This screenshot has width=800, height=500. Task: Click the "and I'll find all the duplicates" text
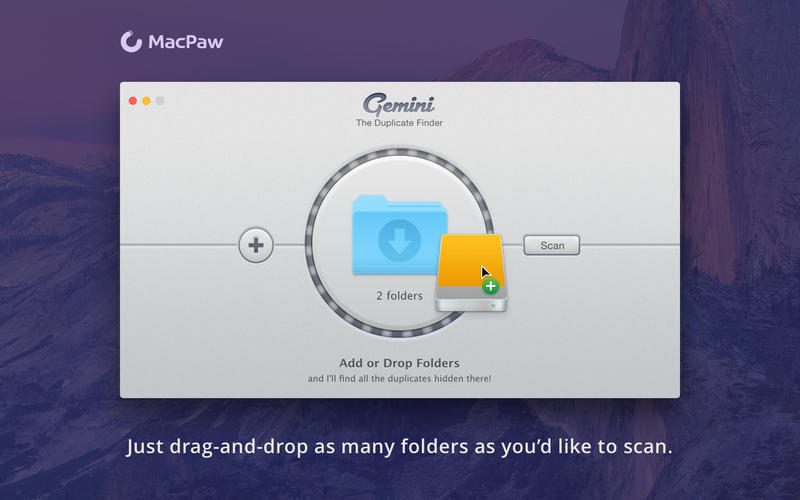[x=399, y=379]
